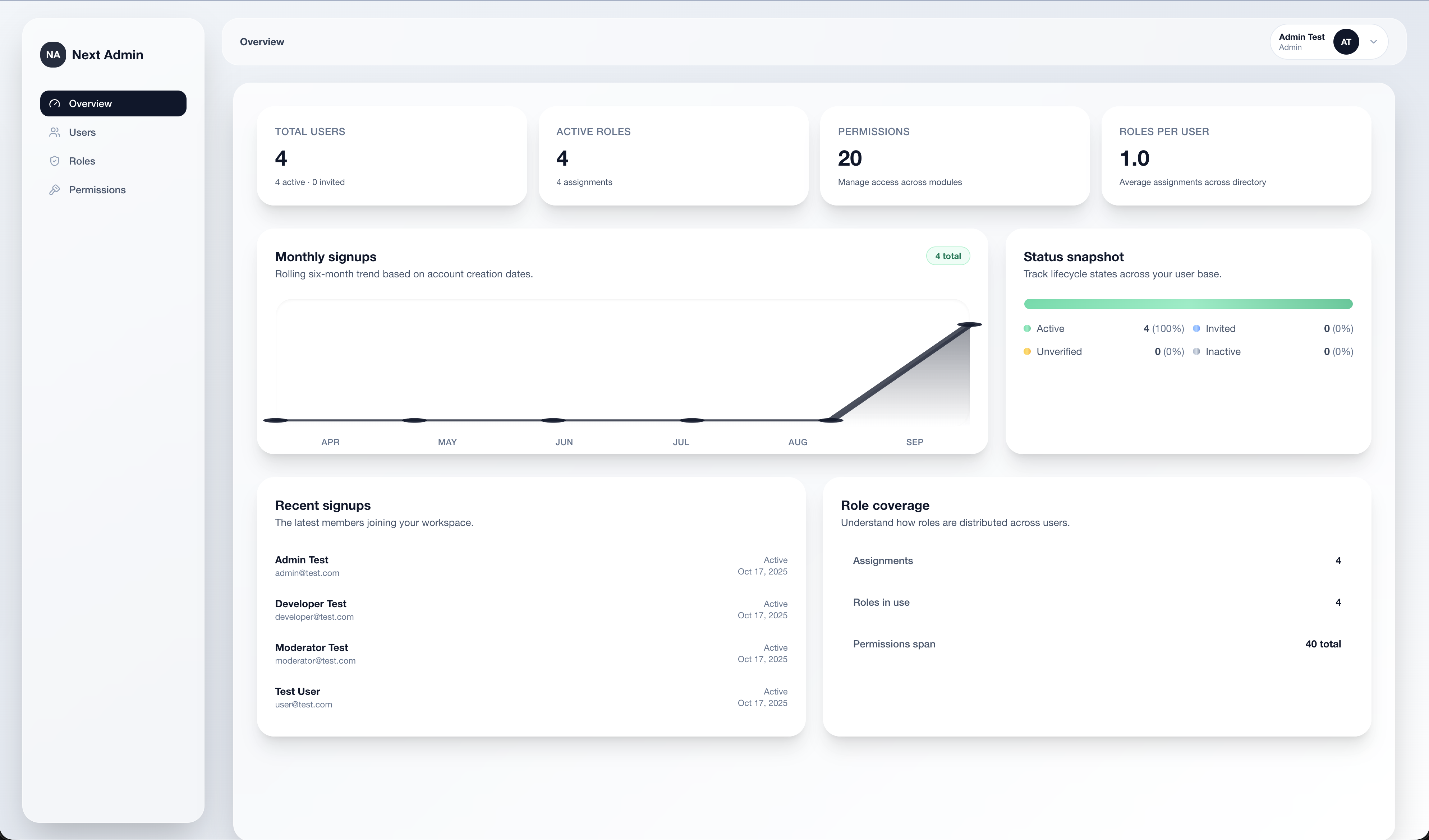
Task: Open the Admin Test profile dropdown chevron
Action: [x=1373, y=41]
